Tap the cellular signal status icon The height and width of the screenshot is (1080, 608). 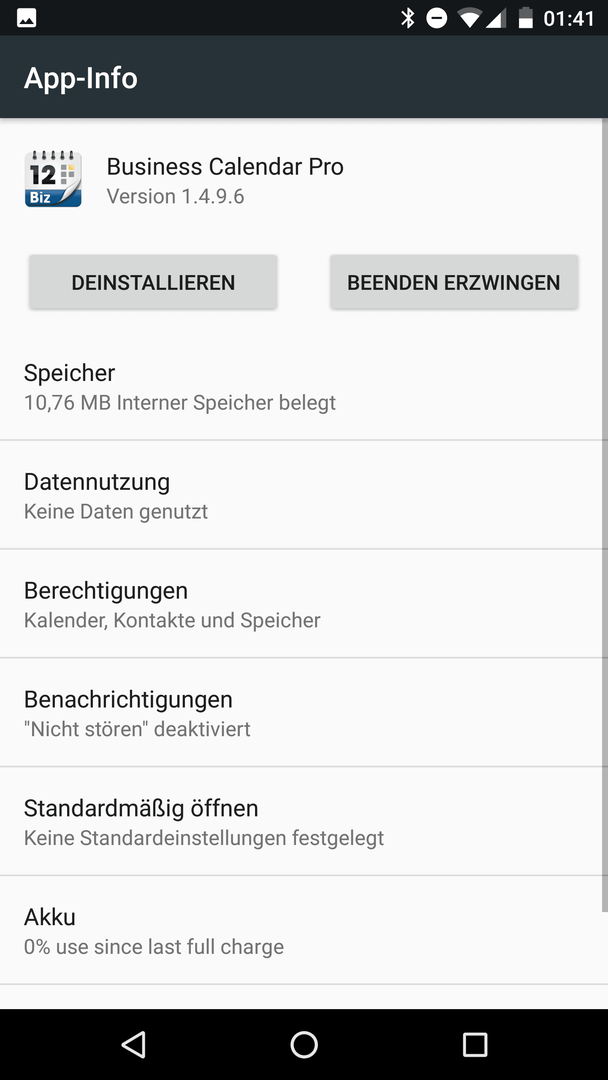[x=496, y=19]
